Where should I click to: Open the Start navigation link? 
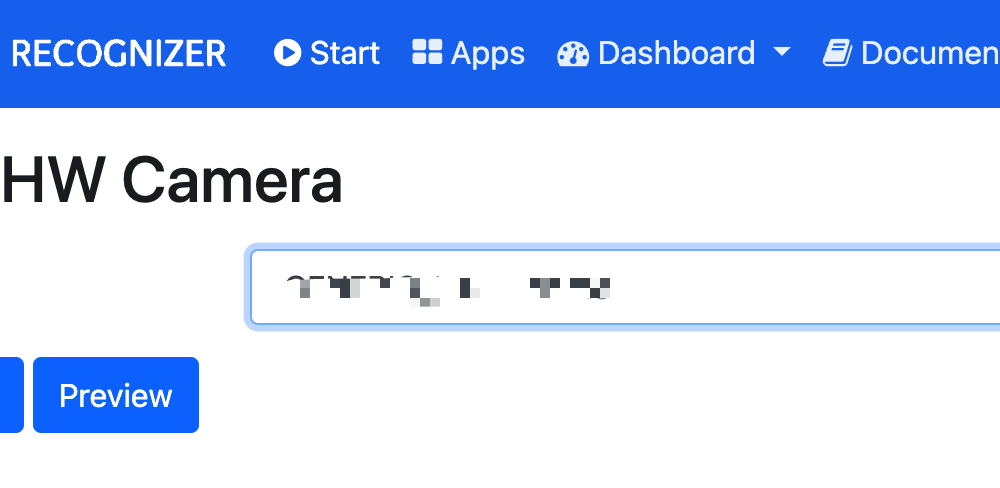pos(327,52)
